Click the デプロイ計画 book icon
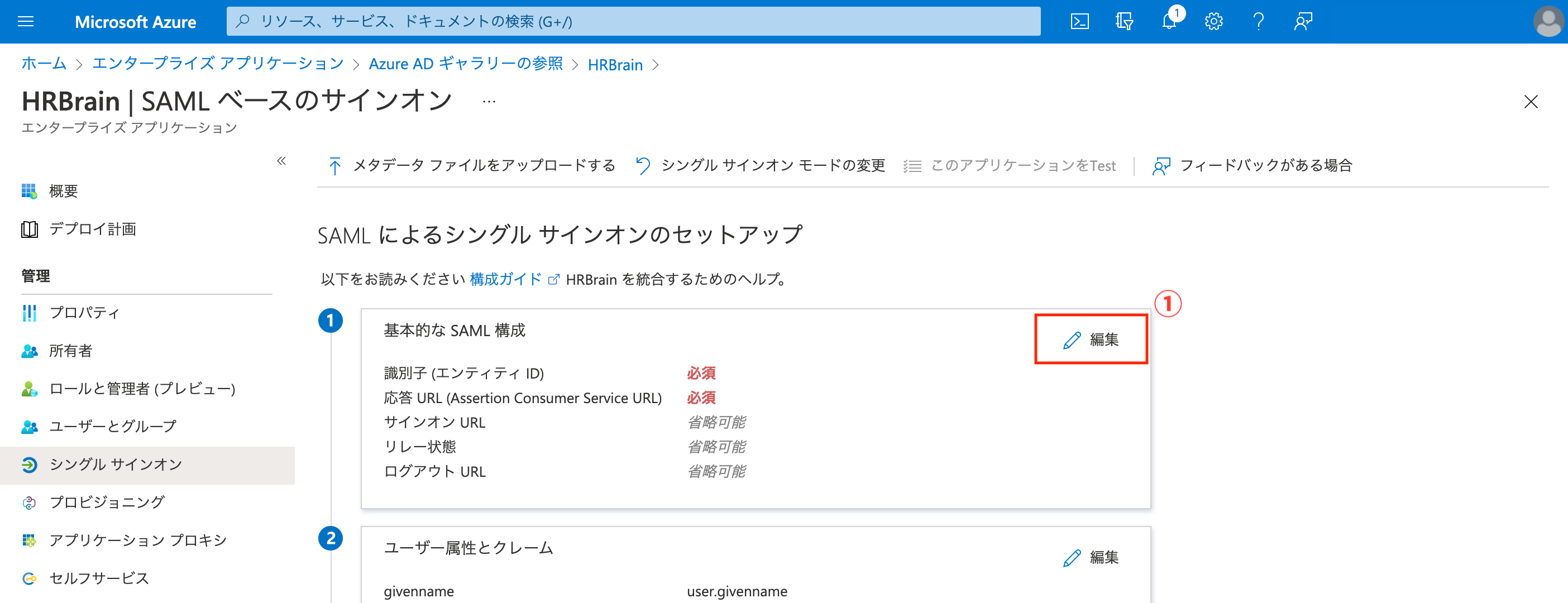 29,229
